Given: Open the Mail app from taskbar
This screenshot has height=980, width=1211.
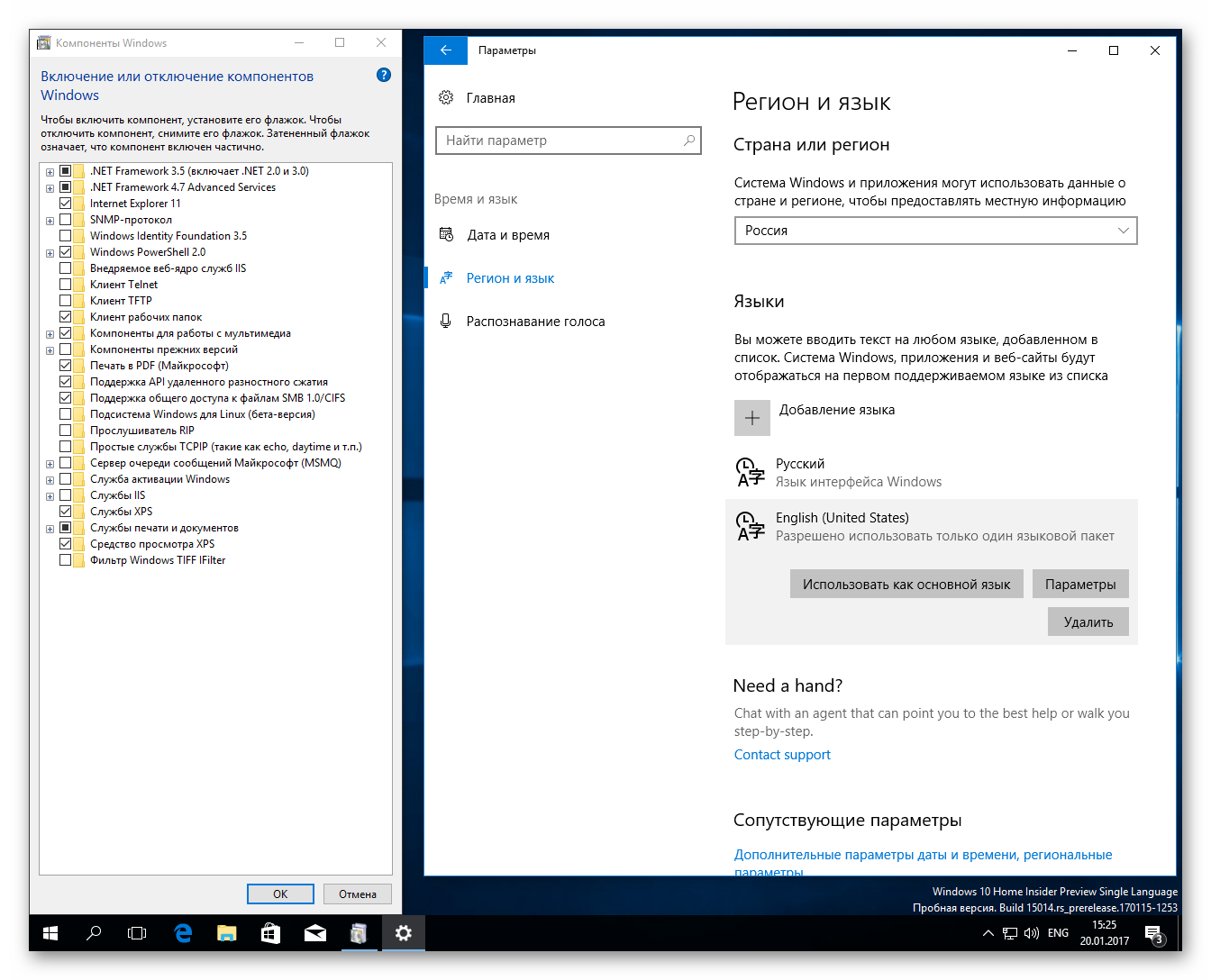Looking at the screenshot, I should click(314, 933).
